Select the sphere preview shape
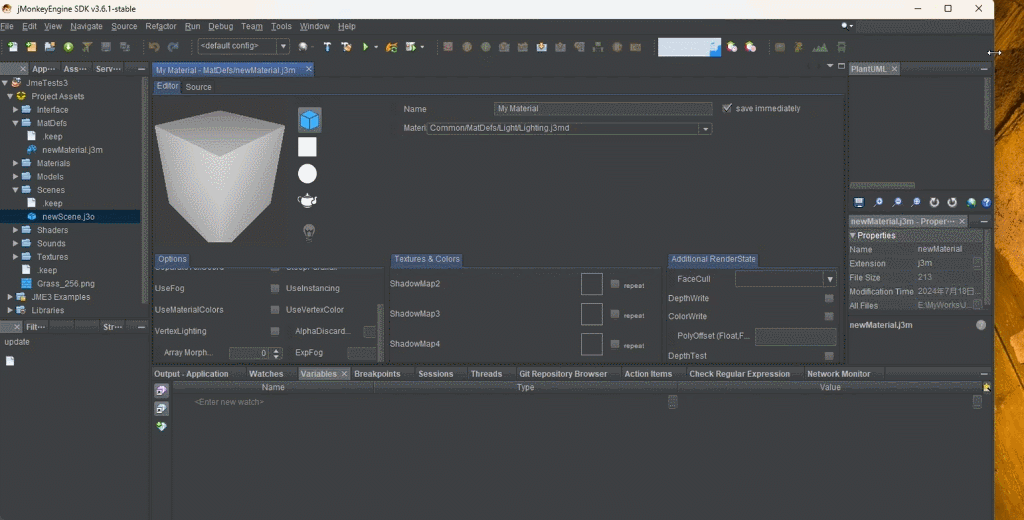Screen dimensions: 1024x520 [307, 174]
